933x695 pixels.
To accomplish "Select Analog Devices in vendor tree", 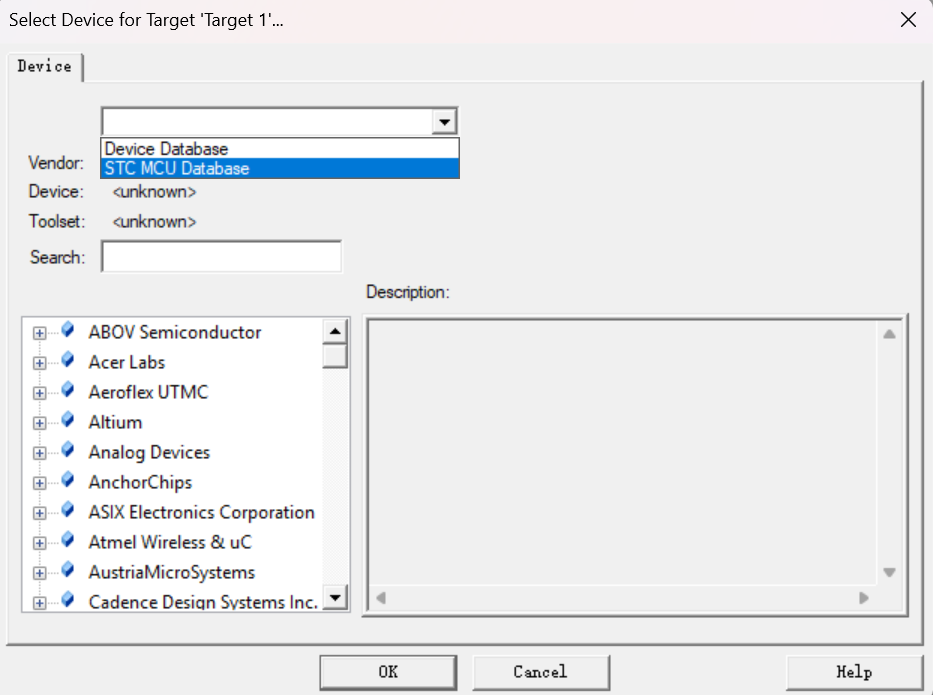I will point(149,452).
